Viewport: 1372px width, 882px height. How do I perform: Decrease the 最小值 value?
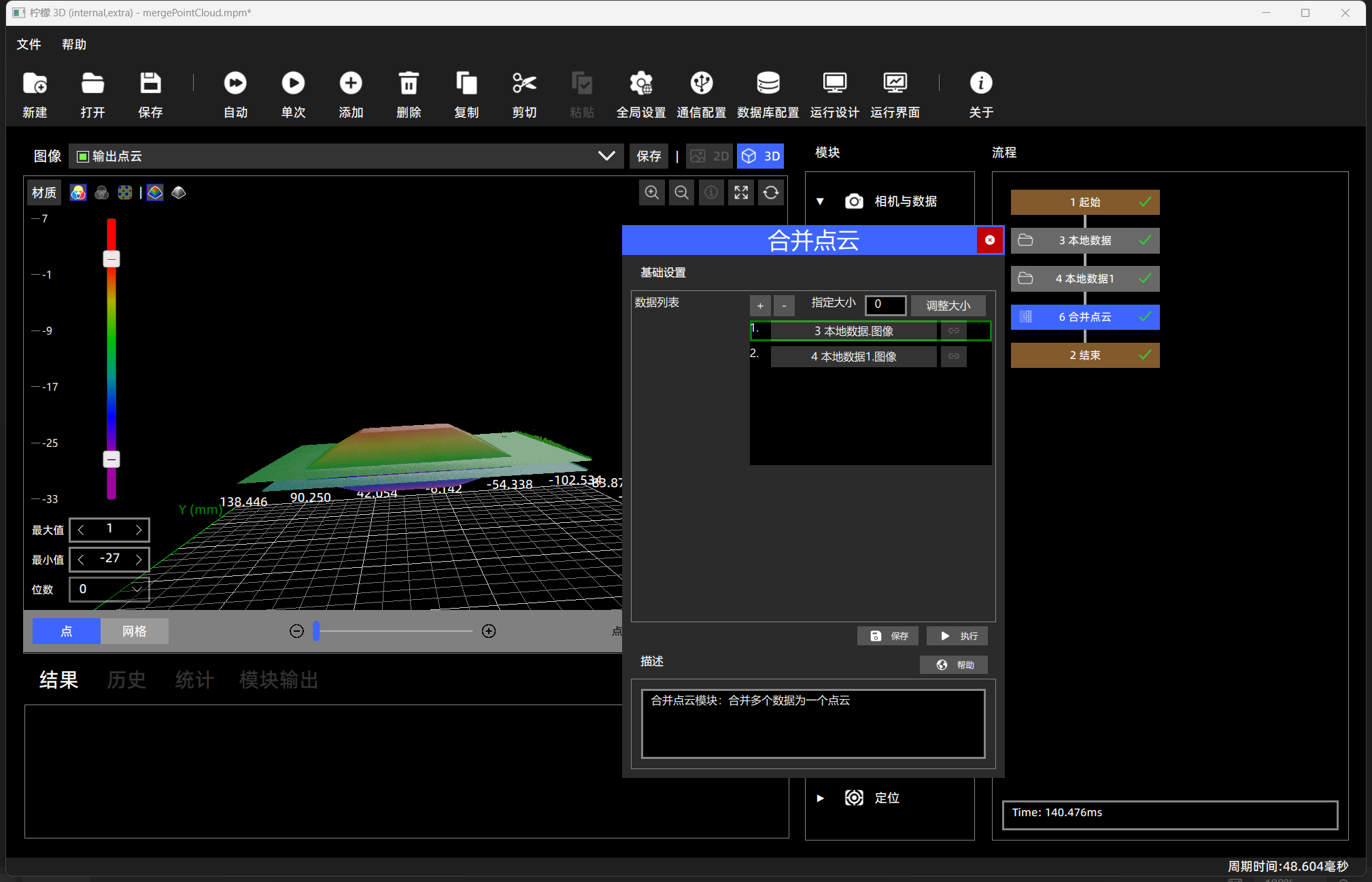[82, 559]
